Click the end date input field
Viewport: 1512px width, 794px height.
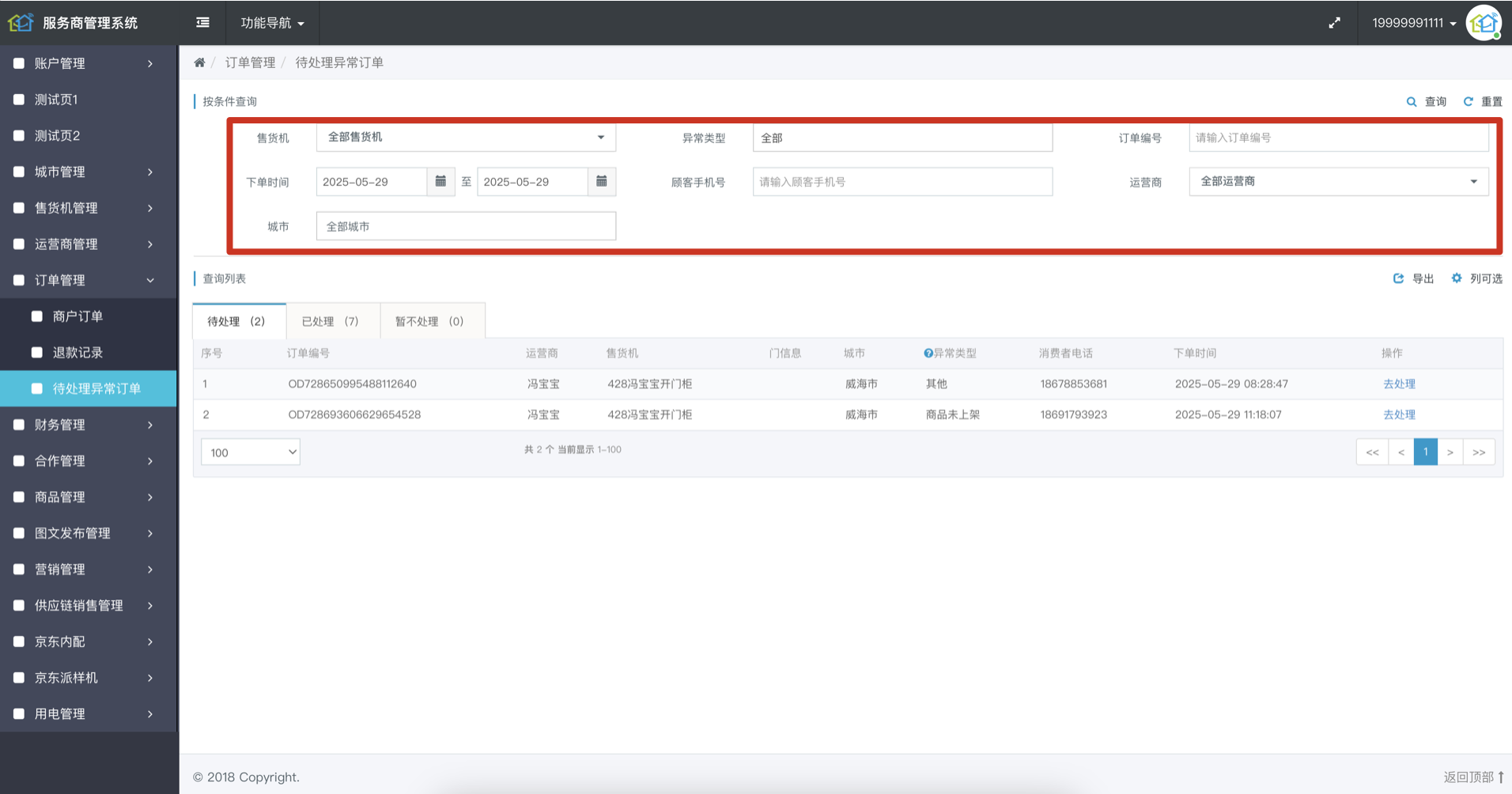click(x=532, y=182)
